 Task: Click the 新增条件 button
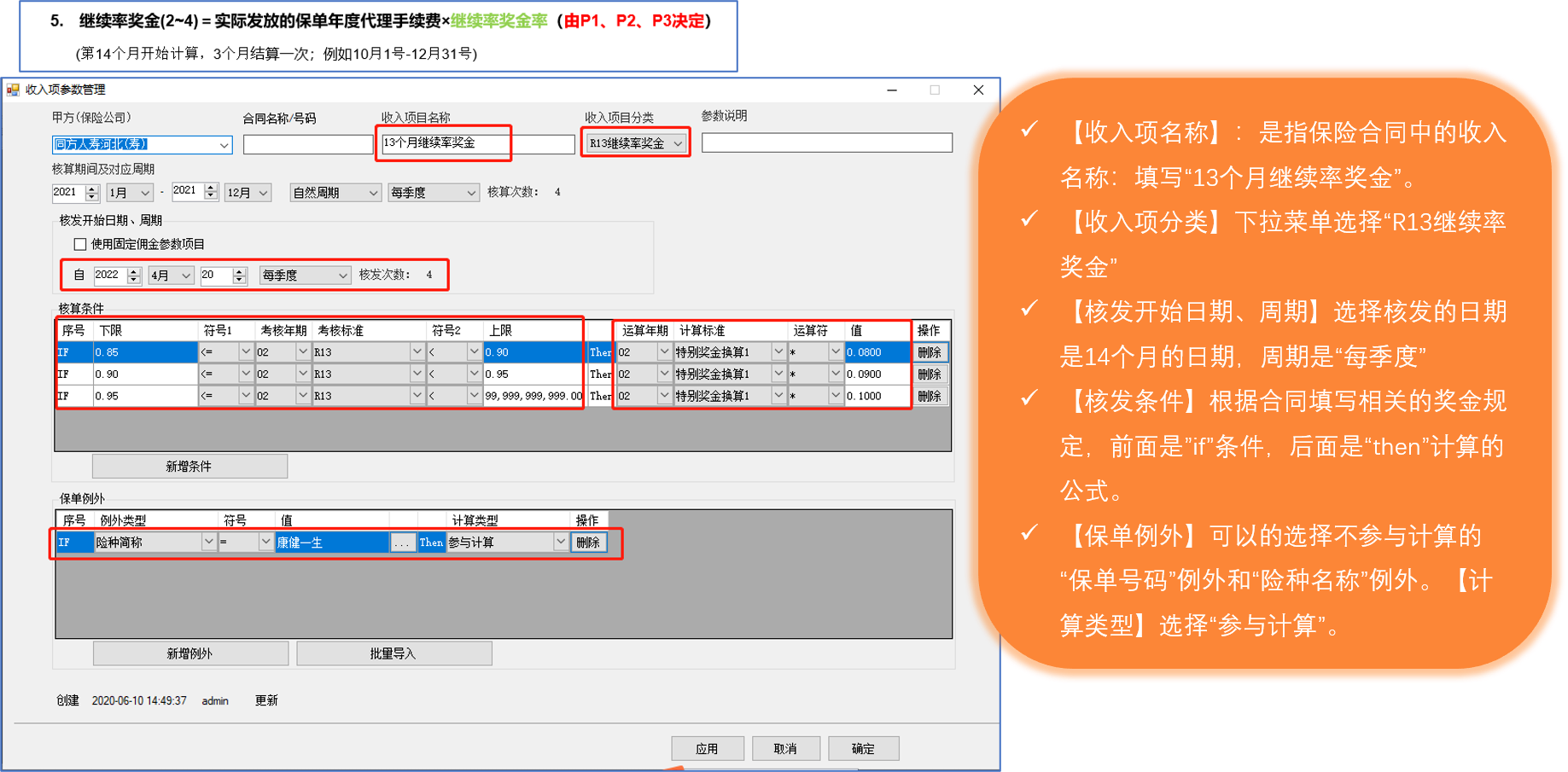(x=189, y=467)
